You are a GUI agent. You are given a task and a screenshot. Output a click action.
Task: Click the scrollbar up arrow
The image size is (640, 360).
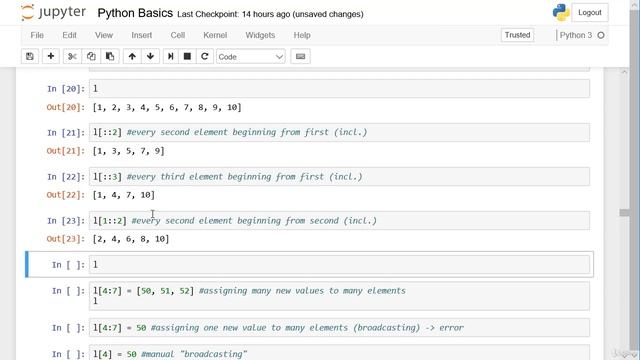coord(624,72)
